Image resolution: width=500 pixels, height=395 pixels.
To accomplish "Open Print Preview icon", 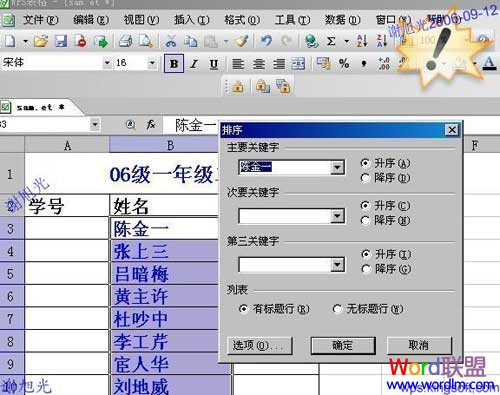I will tap(146, 41).
